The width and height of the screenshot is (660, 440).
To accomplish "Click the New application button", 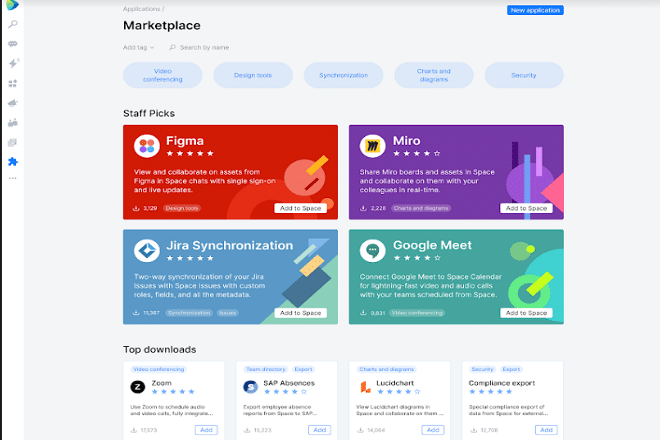I will (x=535, y=10).
